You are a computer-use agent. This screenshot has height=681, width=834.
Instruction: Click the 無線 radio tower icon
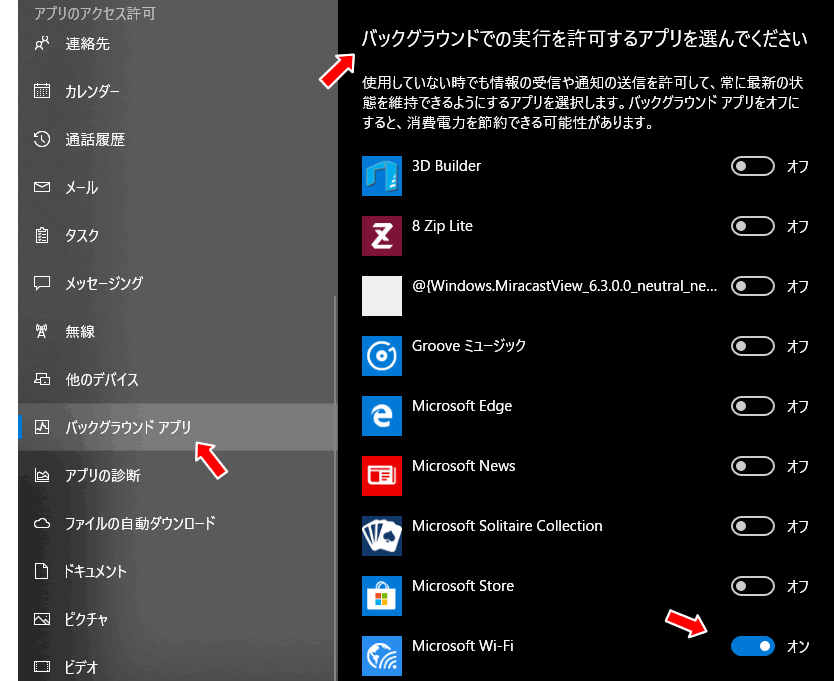41,331
